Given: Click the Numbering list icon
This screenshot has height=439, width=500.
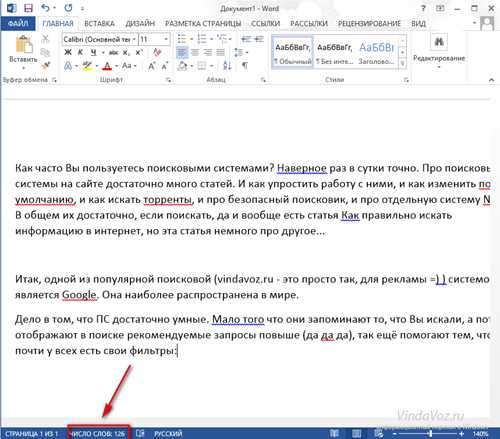Looking at the screenshot, I should pos(202,39).
